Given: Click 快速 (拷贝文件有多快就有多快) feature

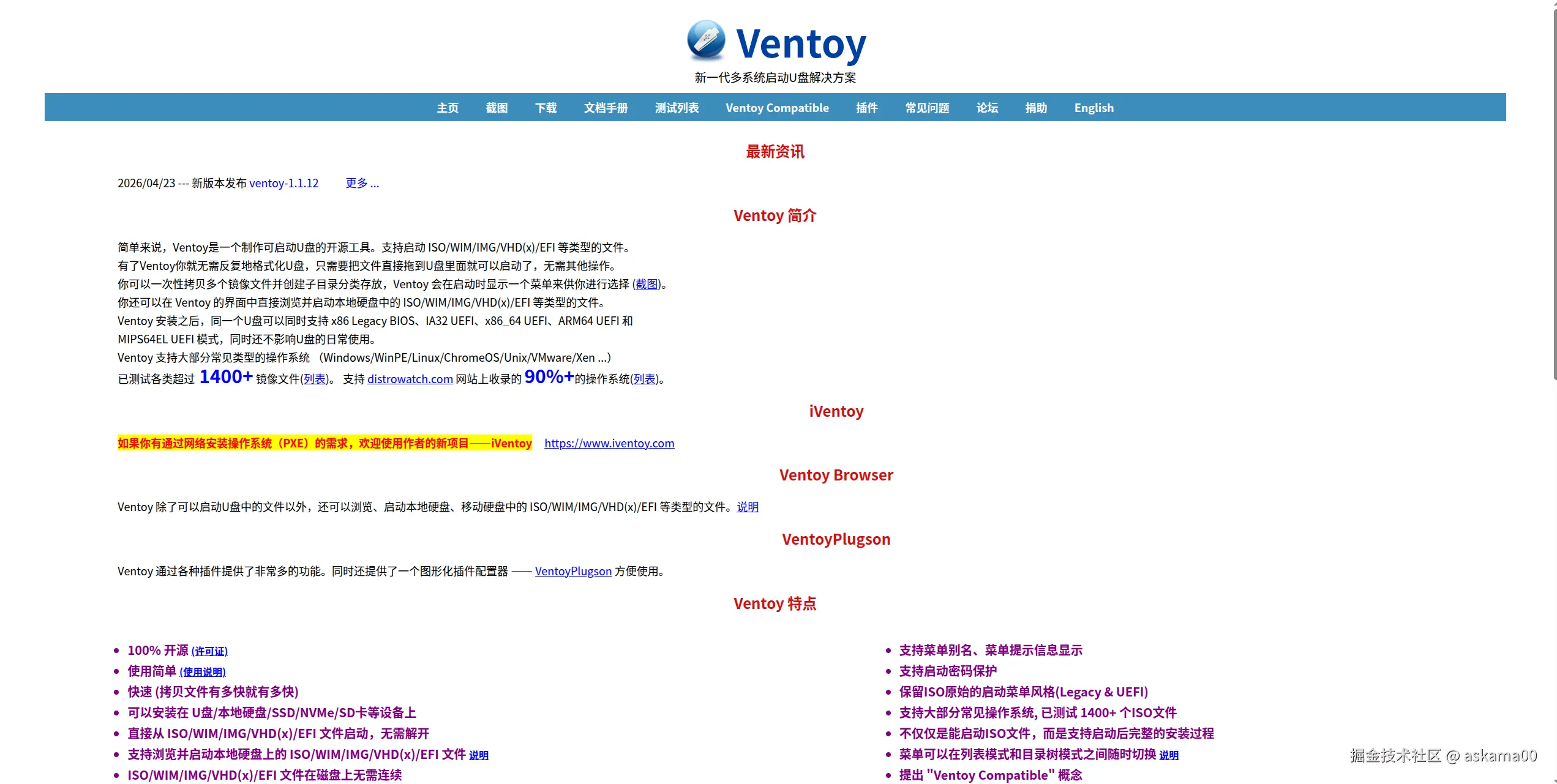Looking at the screenshot, I should click(x=212, y=692).
